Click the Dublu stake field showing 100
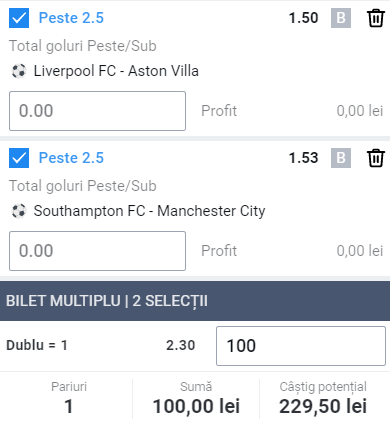The image size is (390, 424). [x=301, y=346]
